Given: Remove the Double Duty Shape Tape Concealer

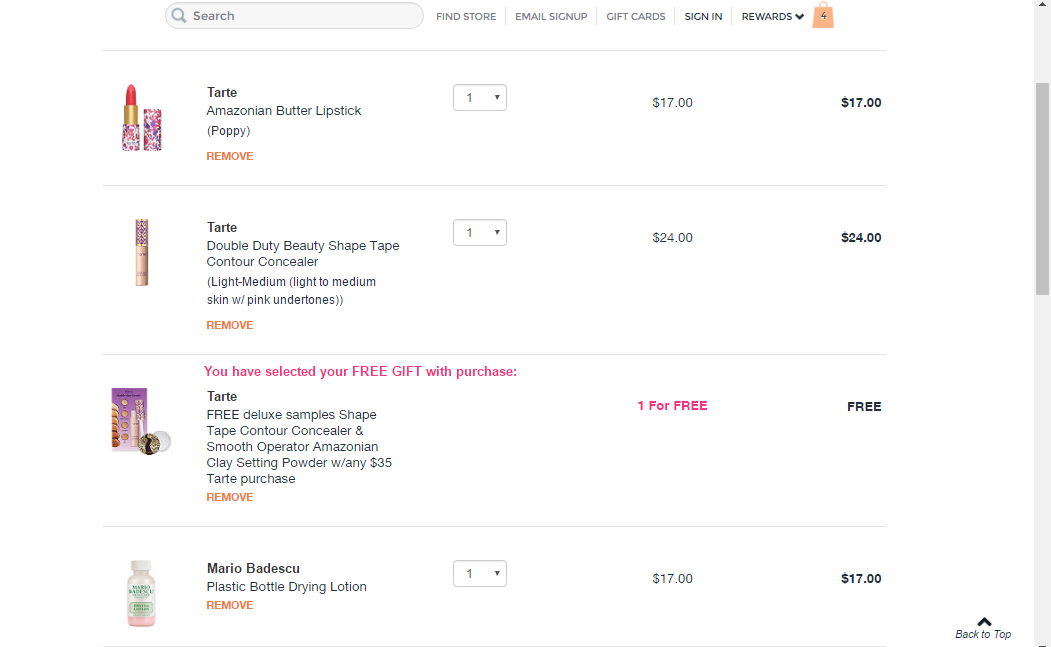Looking at the screenshot, I should tap(230, 325).
